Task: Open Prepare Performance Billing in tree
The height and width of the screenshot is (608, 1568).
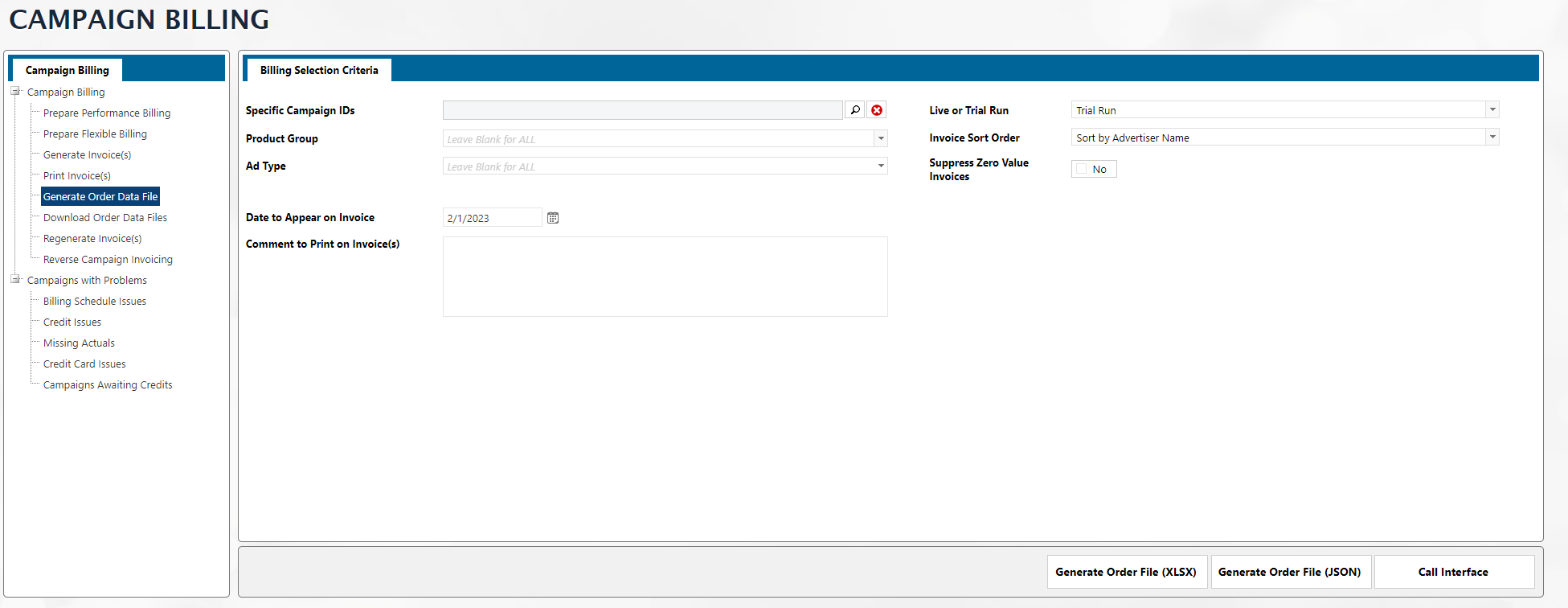Action: tap(107, 113)
